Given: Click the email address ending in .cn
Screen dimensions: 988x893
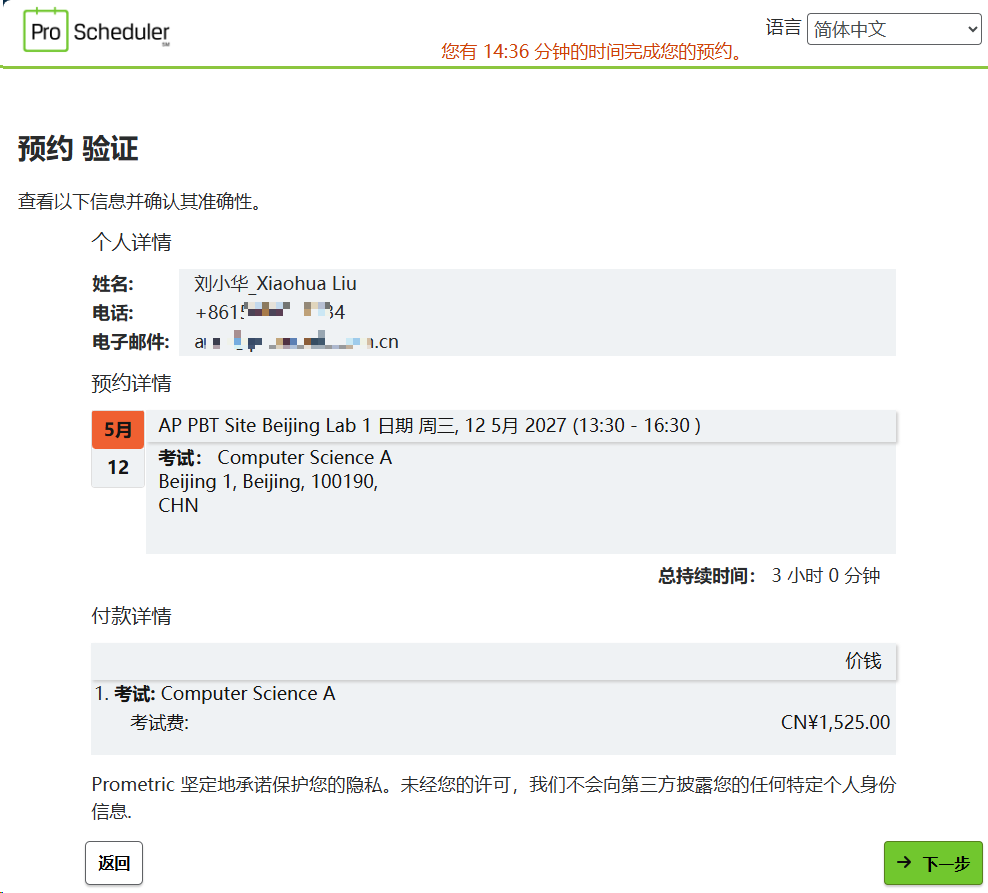Looking at the screenshot, I should pyautogui.click(x=296, y=342).
